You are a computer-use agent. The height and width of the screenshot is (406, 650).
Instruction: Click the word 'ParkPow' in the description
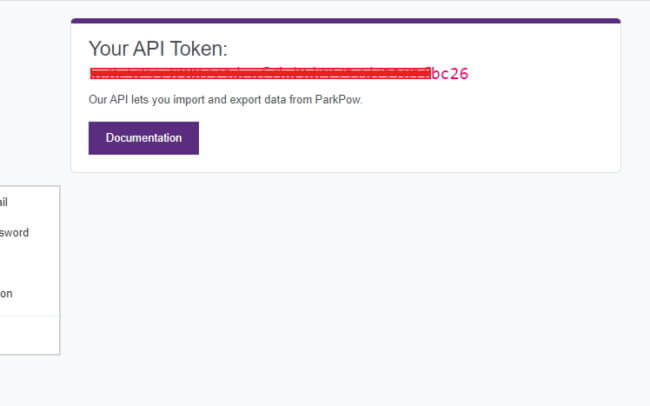(x=338, y=100)
